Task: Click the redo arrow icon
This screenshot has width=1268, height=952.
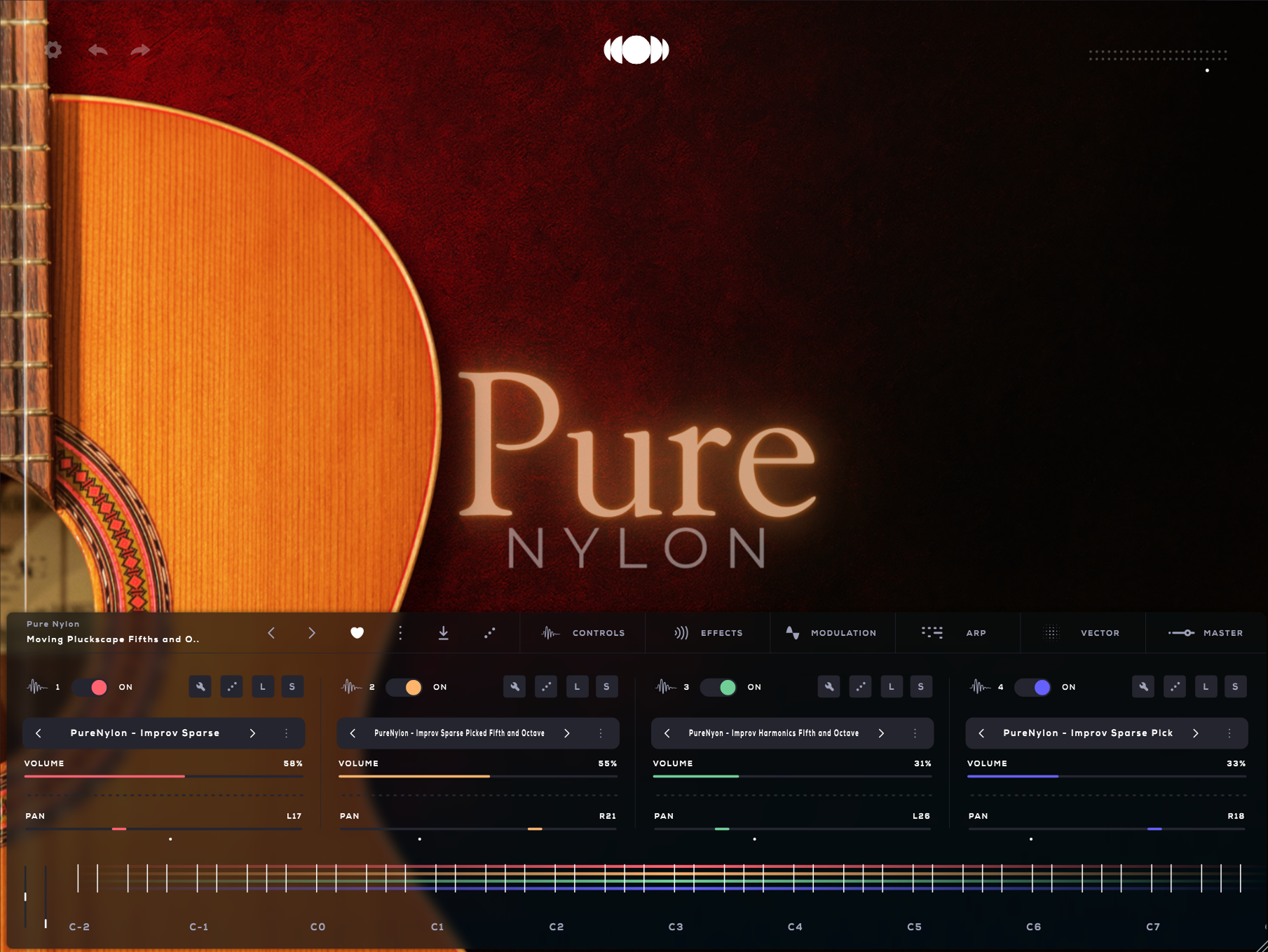Action: (140, 50)
